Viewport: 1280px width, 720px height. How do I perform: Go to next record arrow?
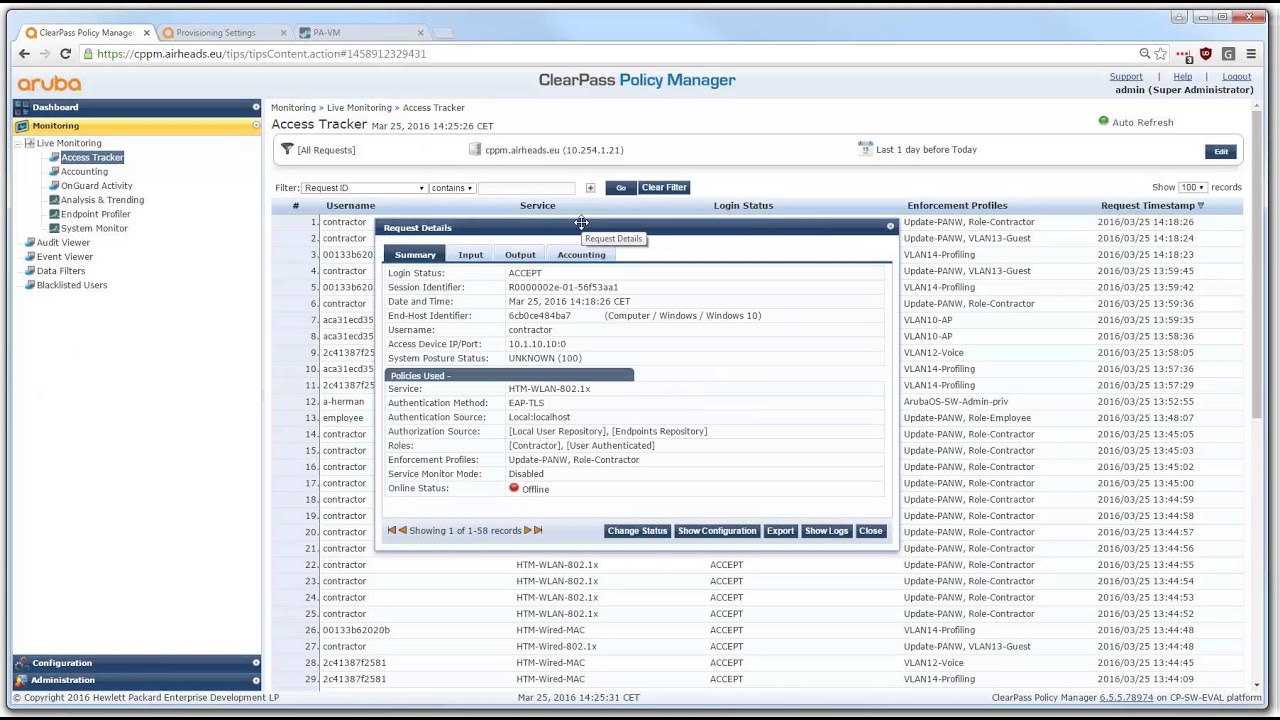point(528,530)
